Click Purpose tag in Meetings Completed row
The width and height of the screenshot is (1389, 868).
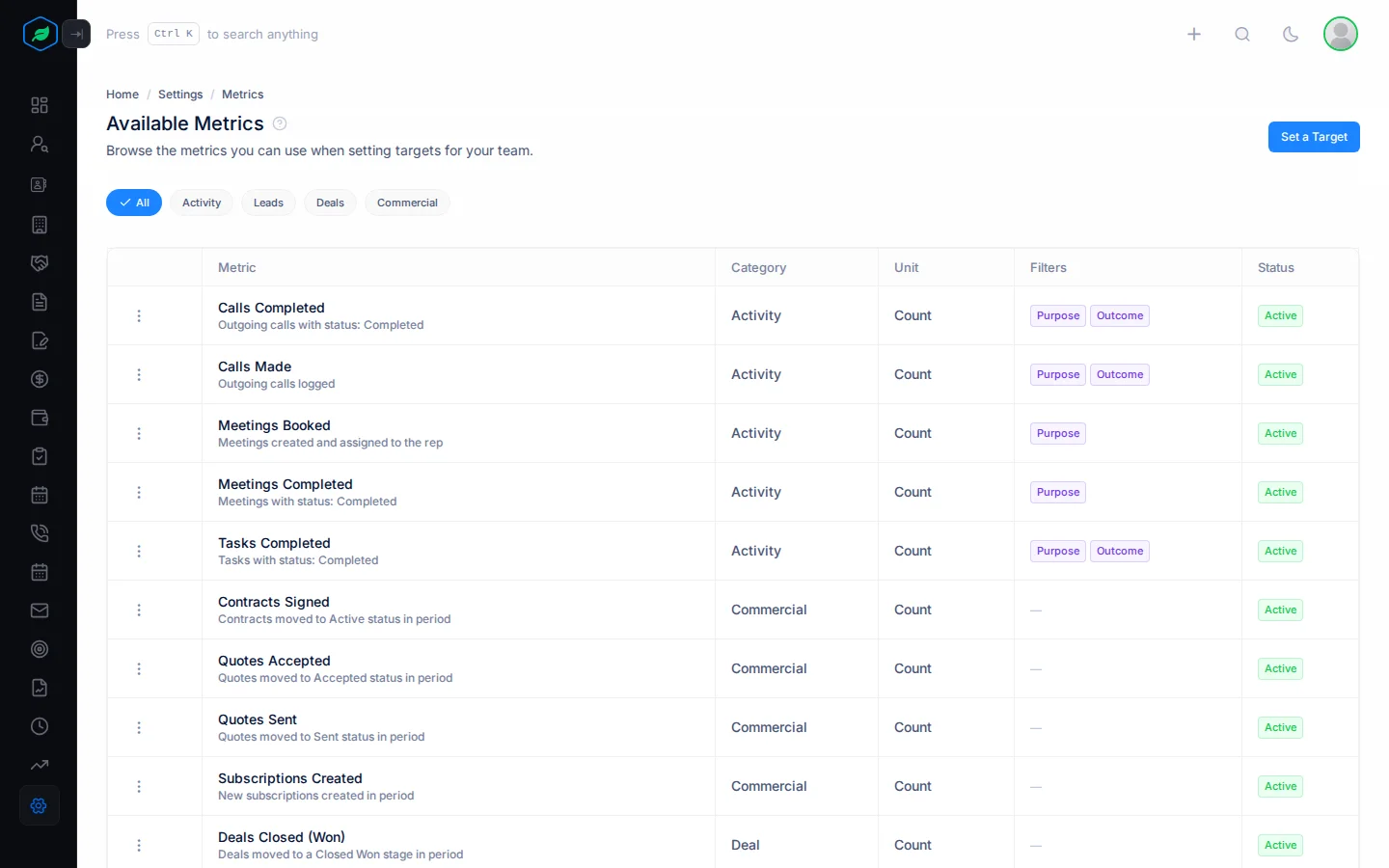pyautogui.click(x=1058, y=492)
